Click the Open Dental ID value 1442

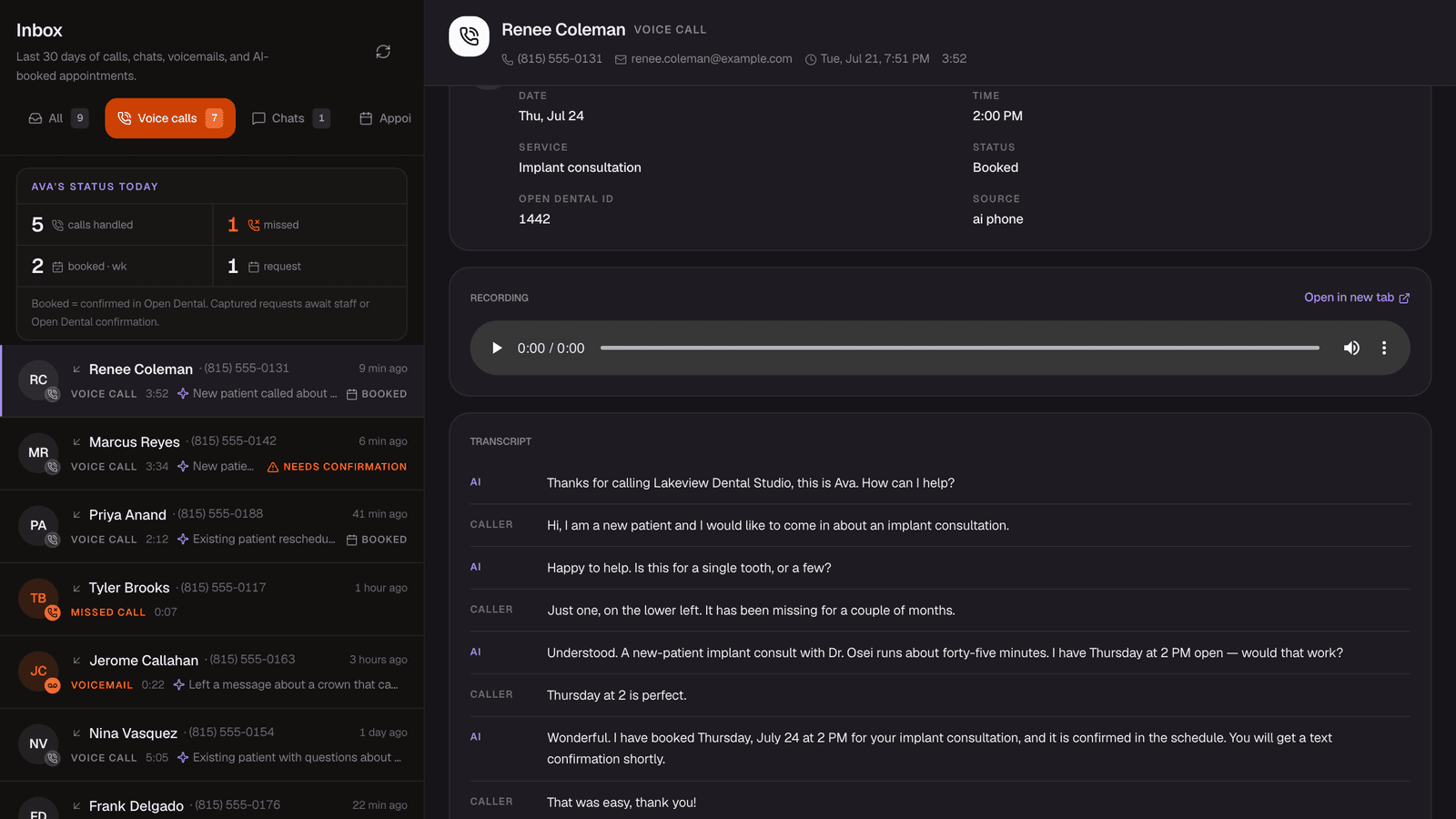point(534,219)
